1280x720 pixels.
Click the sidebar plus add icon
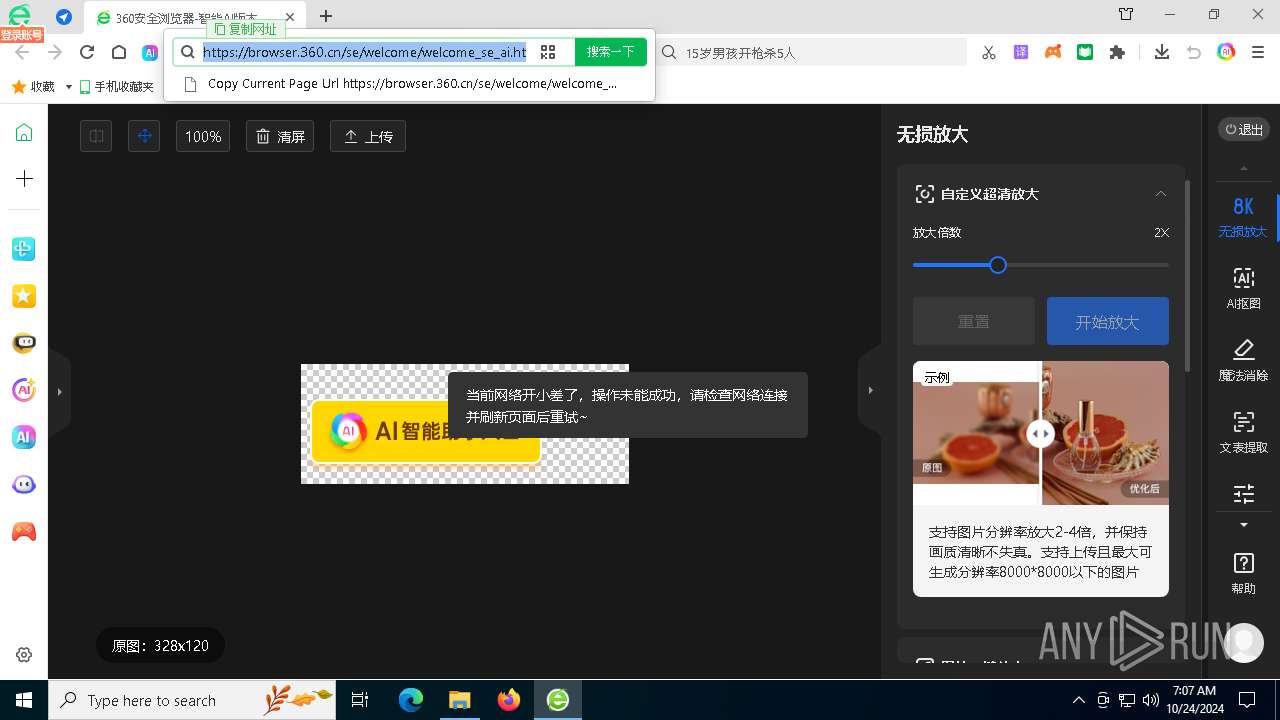pos(24,179)
